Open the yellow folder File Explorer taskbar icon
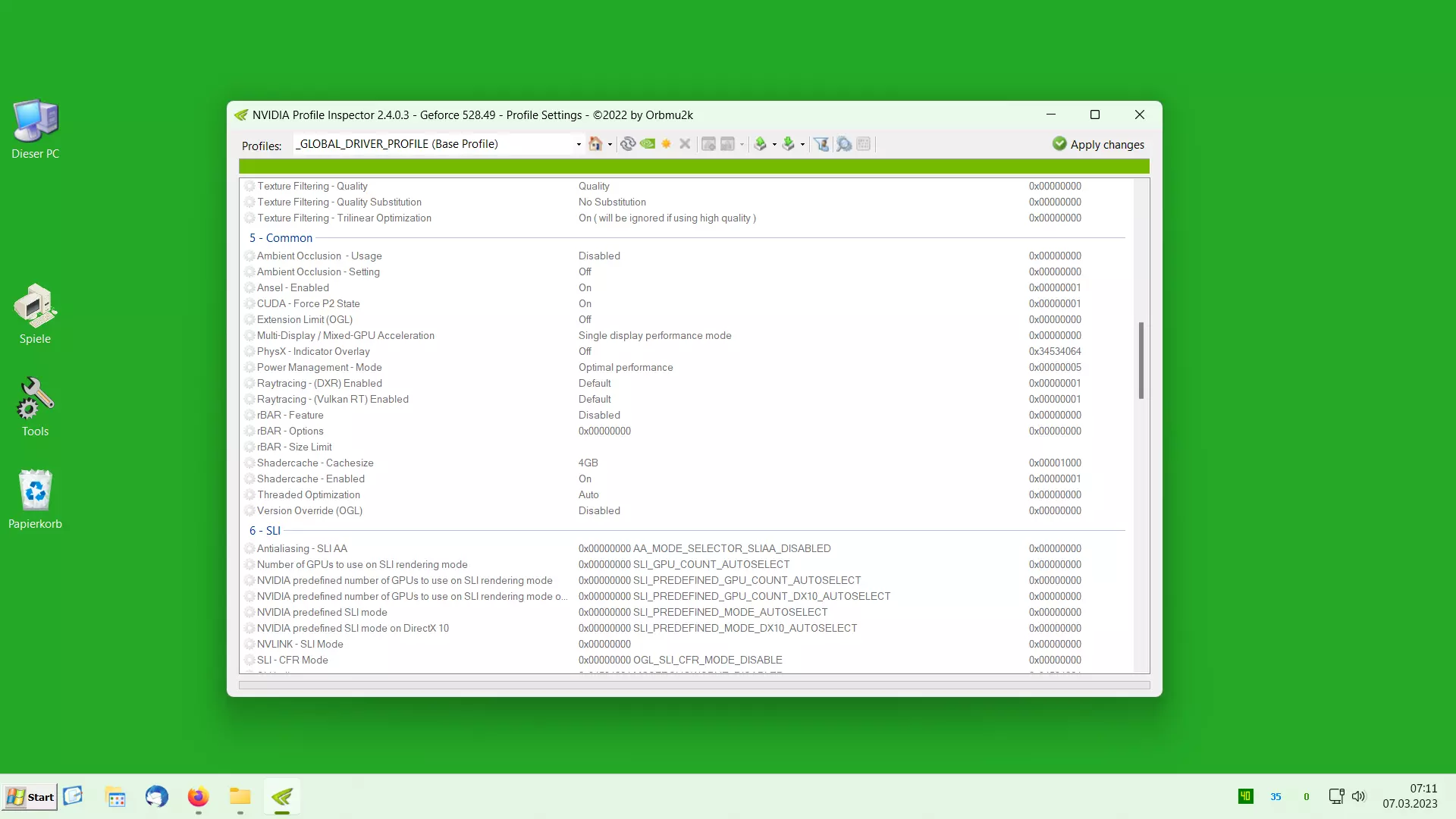The image size is (1456, 819). [x=240, y=797]
